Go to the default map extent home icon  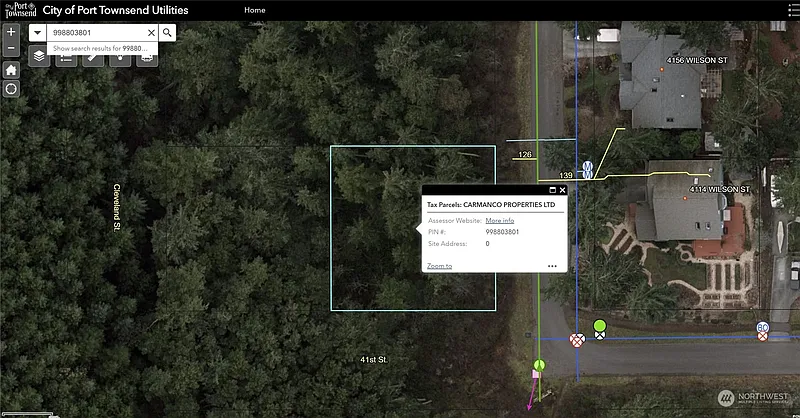coord(11,70)
